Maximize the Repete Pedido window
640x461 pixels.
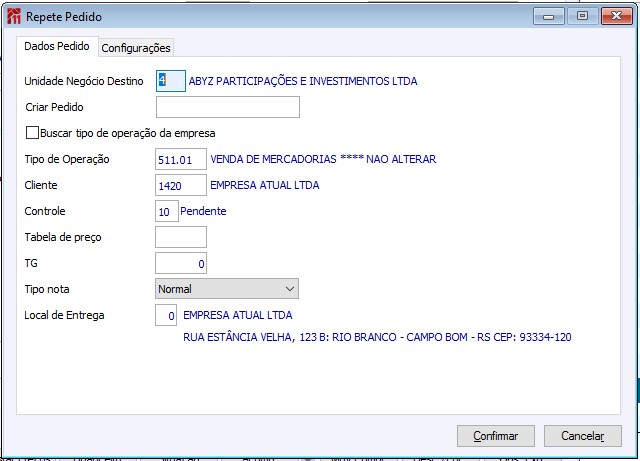point(582,16)
